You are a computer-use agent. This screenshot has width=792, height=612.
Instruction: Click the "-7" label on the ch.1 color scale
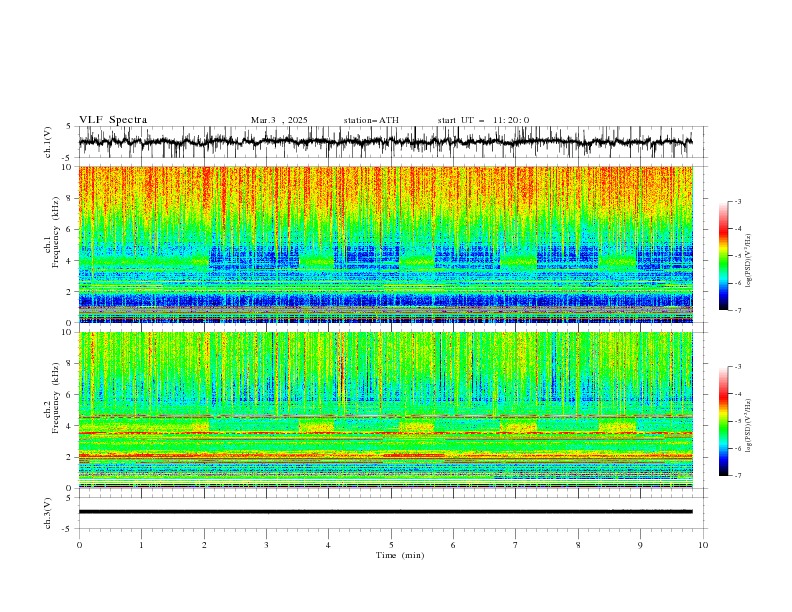(x=737, y=310)
